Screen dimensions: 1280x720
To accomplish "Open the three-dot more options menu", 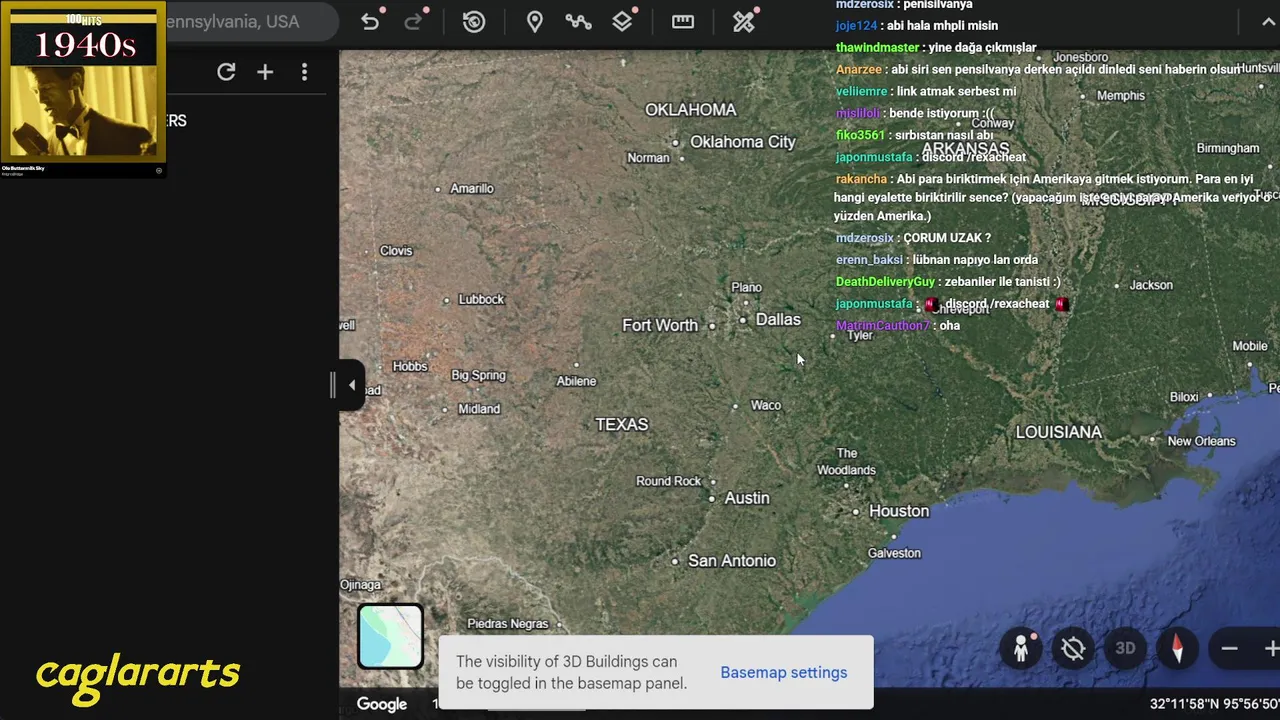I will click(304, 72).
